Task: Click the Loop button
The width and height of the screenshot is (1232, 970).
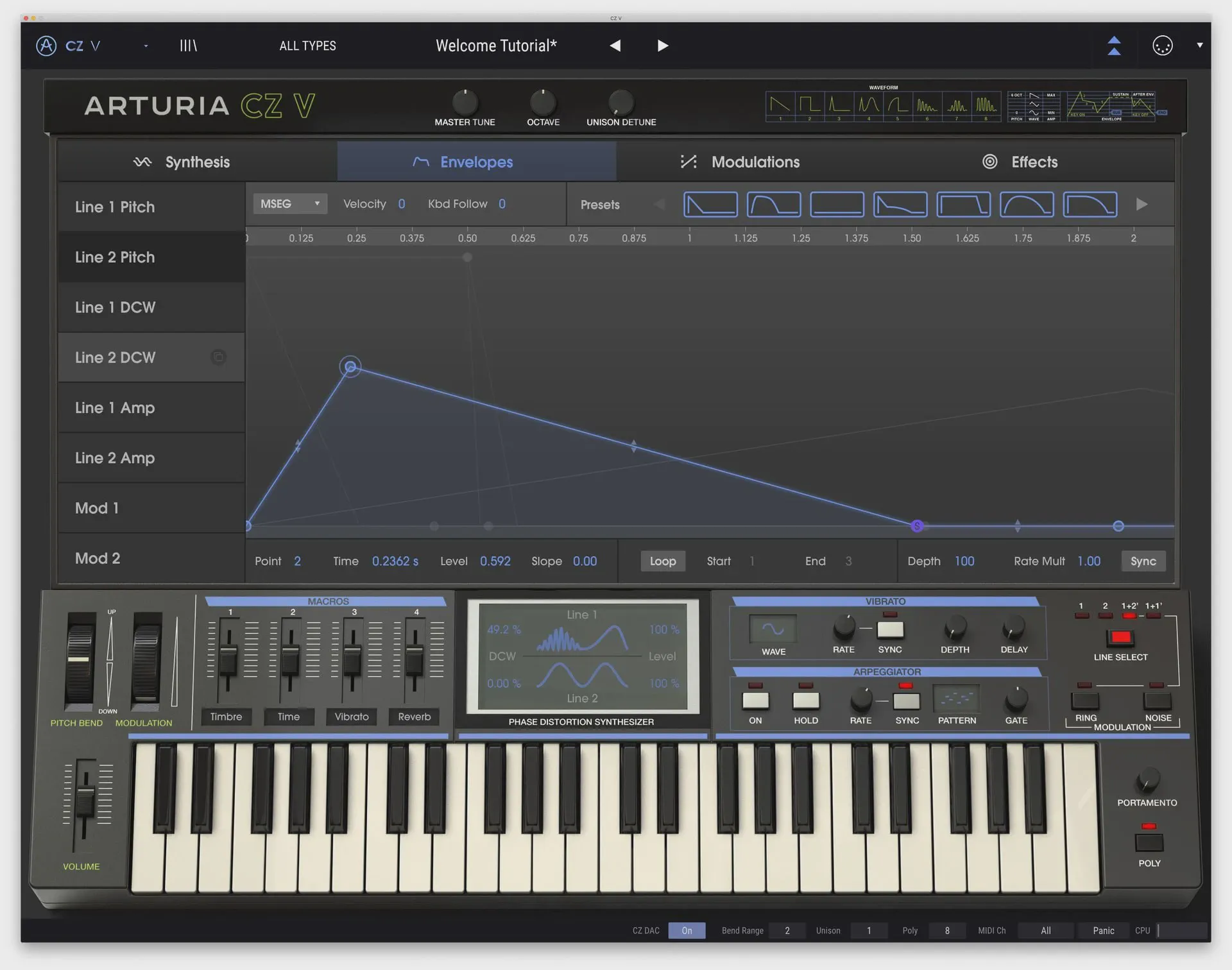Action: [662, 561]
